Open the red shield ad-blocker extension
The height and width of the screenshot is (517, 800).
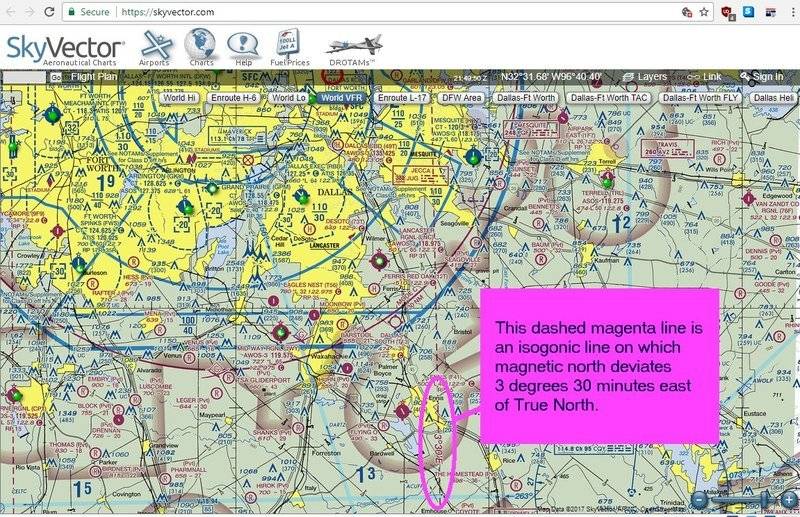(728, 12)
